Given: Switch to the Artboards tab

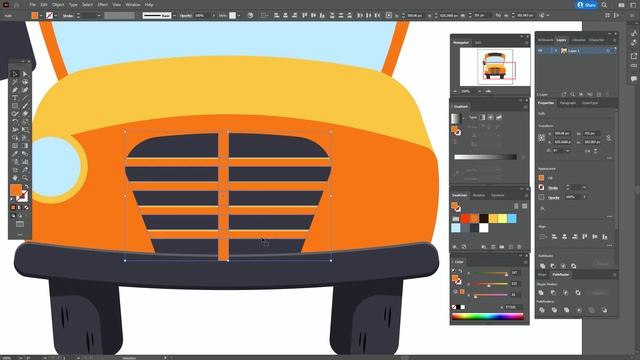Looking at the screenshot, I should [x=545, y=40].
